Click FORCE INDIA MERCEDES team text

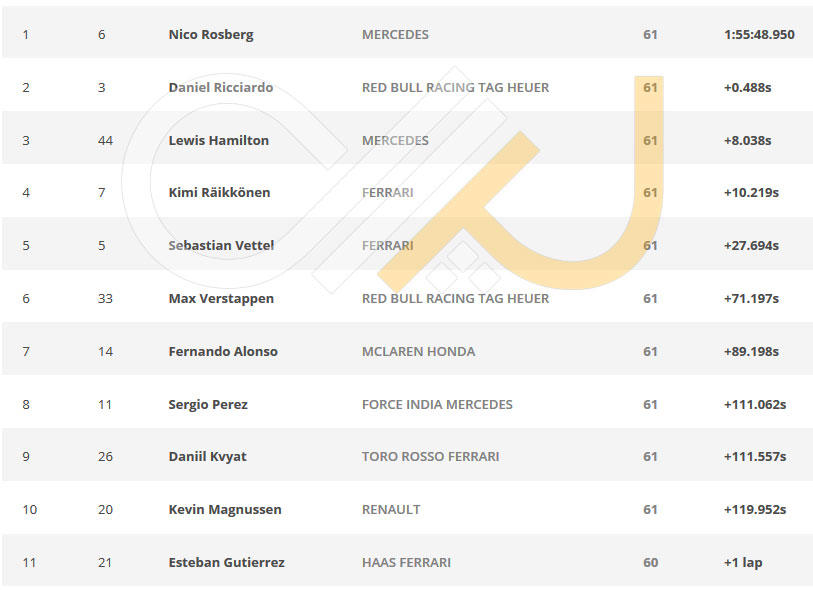pos(437,404)
